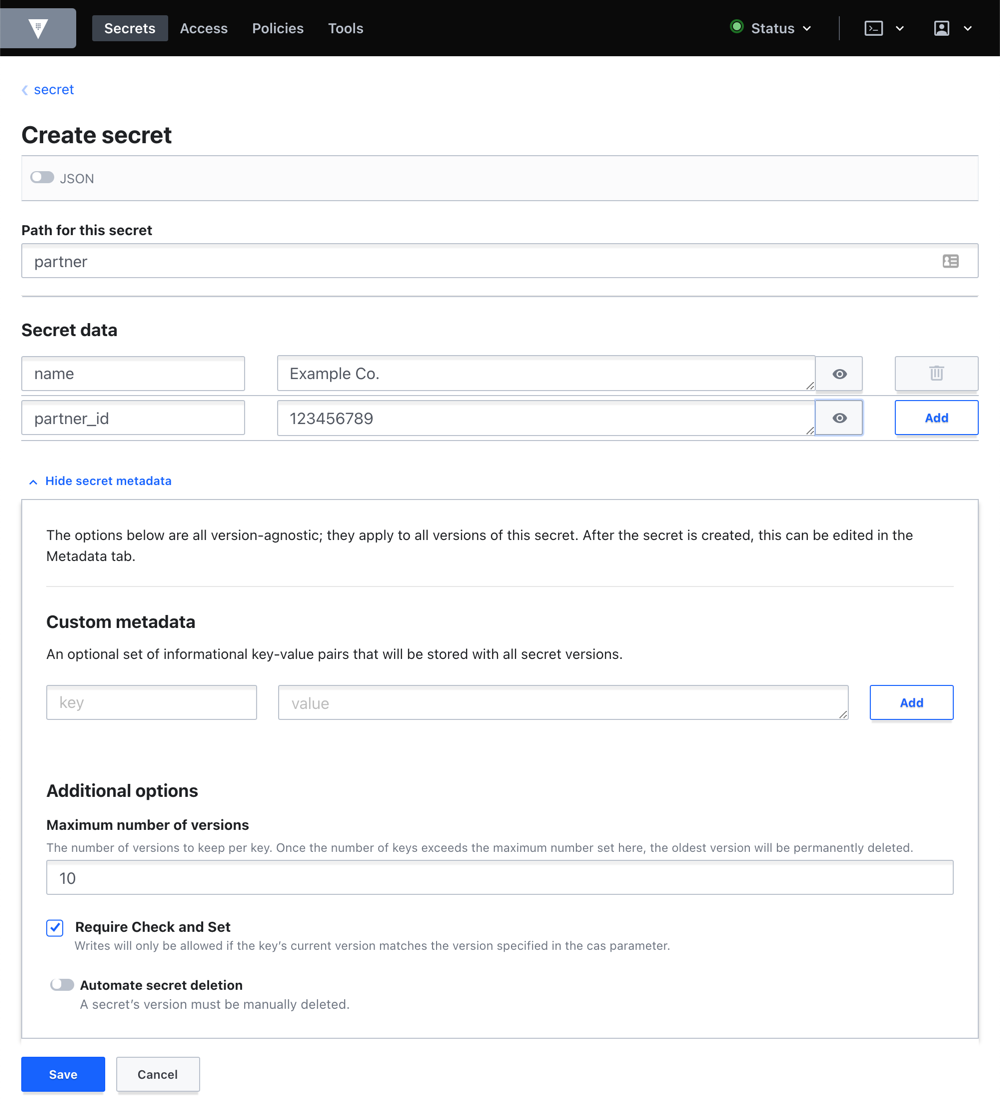The width and height of the screenshot is (1000, 1105).
Task: Enable the JSON toggle
Action: [x=42, y=177]
